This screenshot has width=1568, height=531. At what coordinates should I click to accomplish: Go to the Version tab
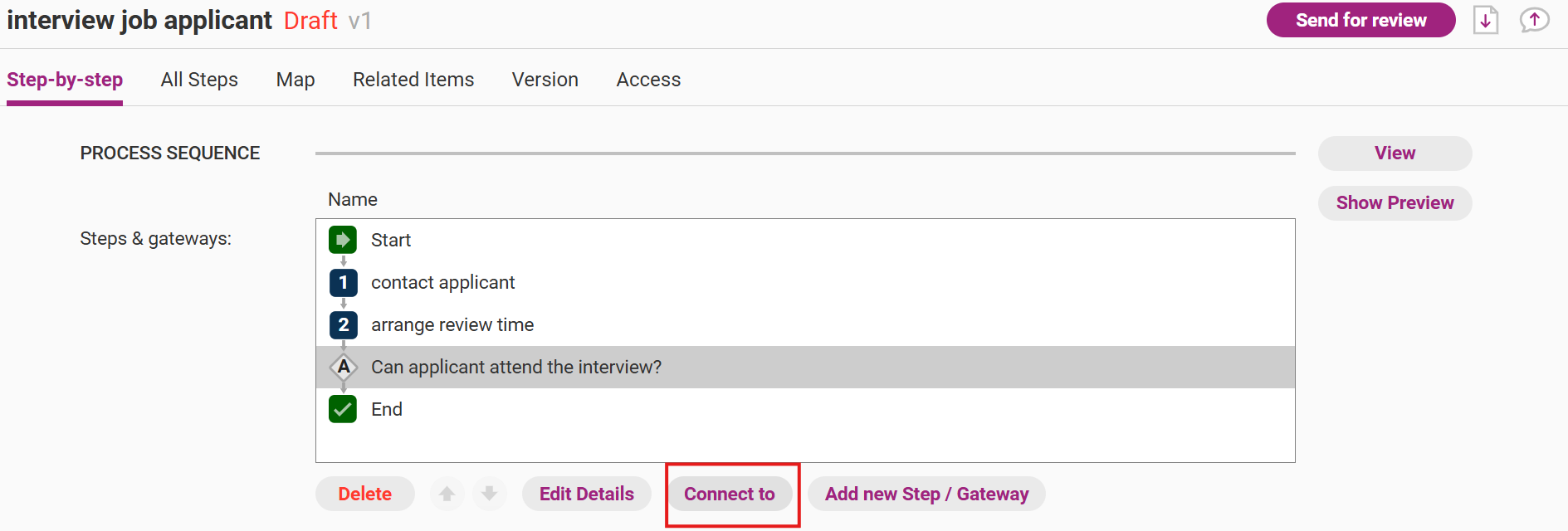point(545,80)
